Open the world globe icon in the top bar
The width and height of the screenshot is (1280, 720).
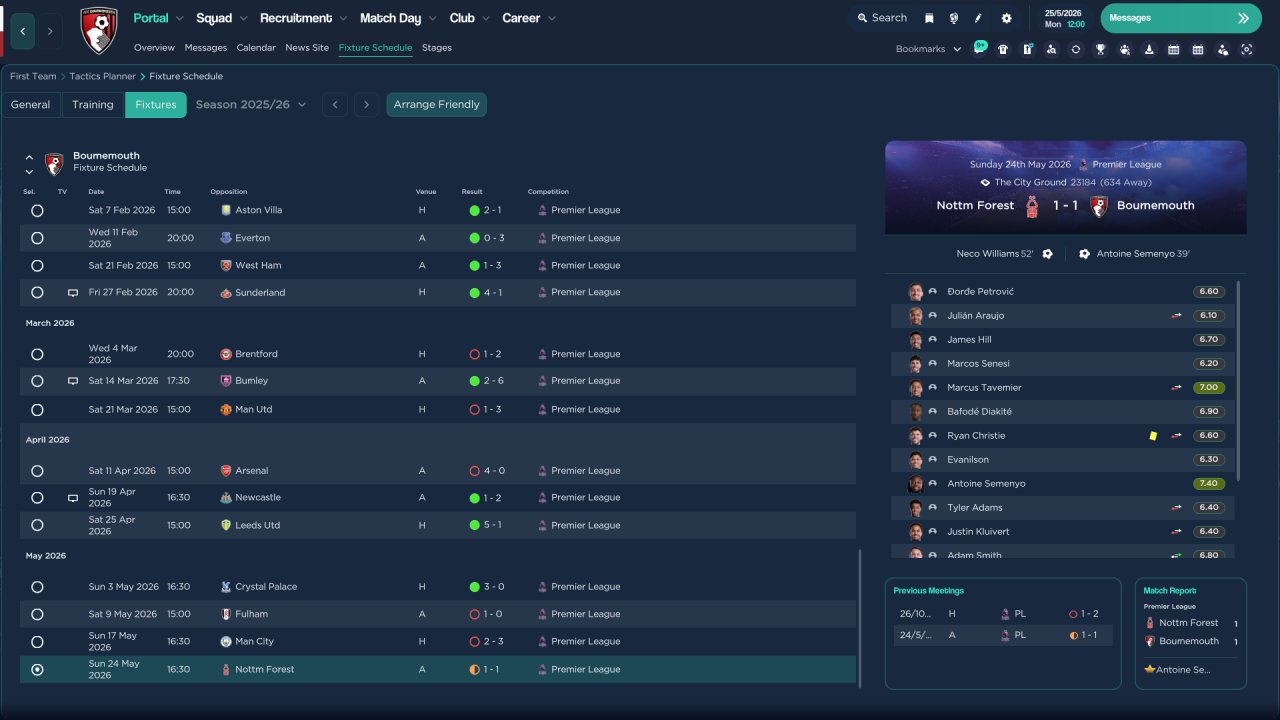click(x=953, y=18)
